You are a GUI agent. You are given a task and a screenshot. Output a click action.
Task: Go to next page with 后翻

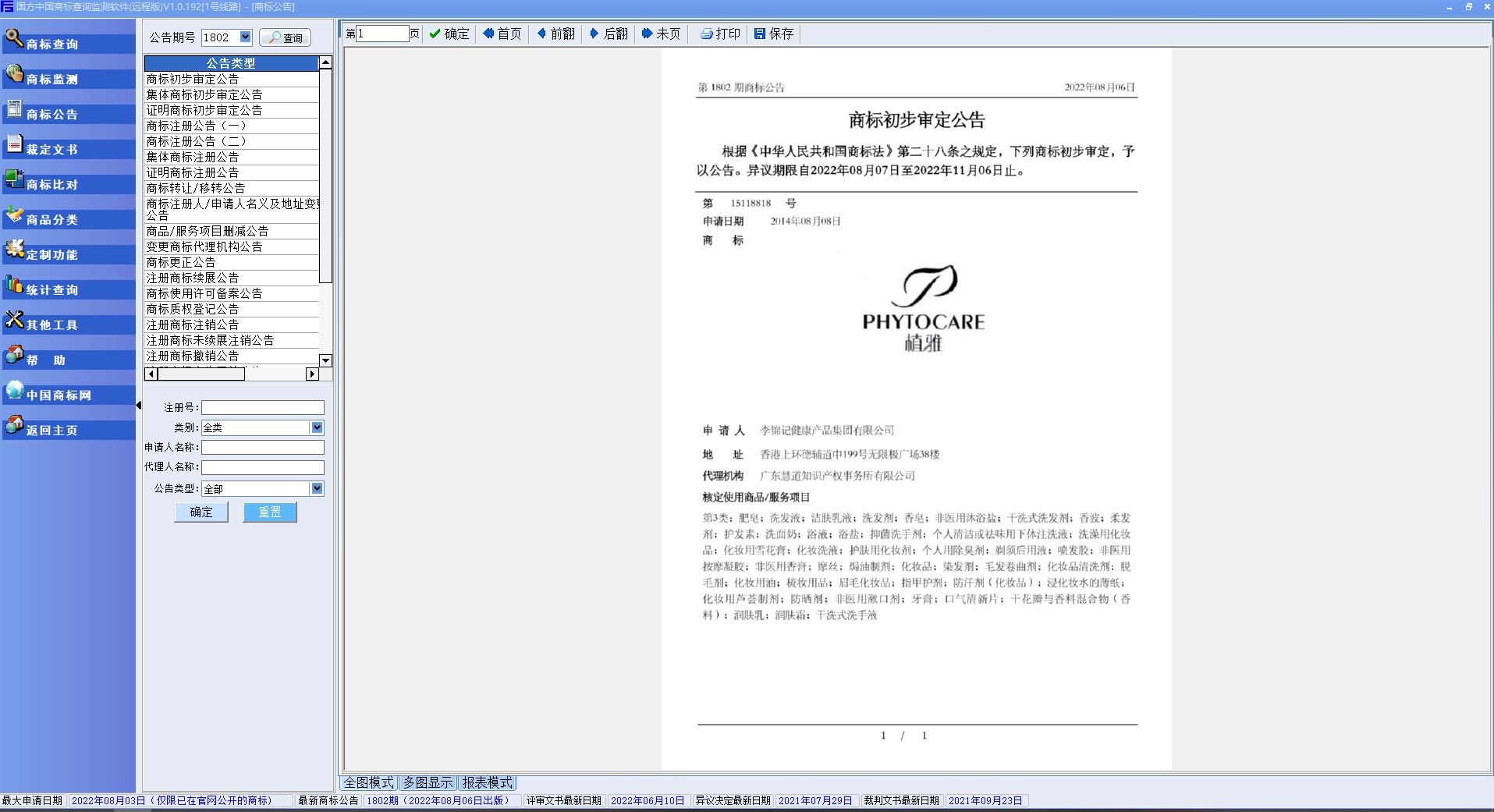pos(609,34)
